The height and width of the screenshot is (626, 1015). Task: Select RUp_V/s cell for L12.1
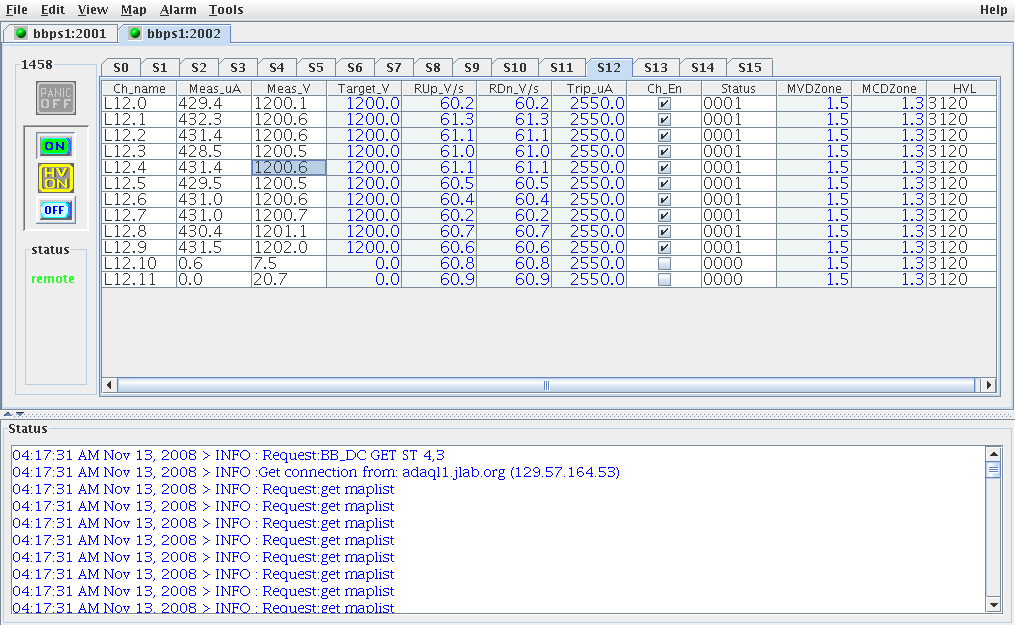pos(440,120)
